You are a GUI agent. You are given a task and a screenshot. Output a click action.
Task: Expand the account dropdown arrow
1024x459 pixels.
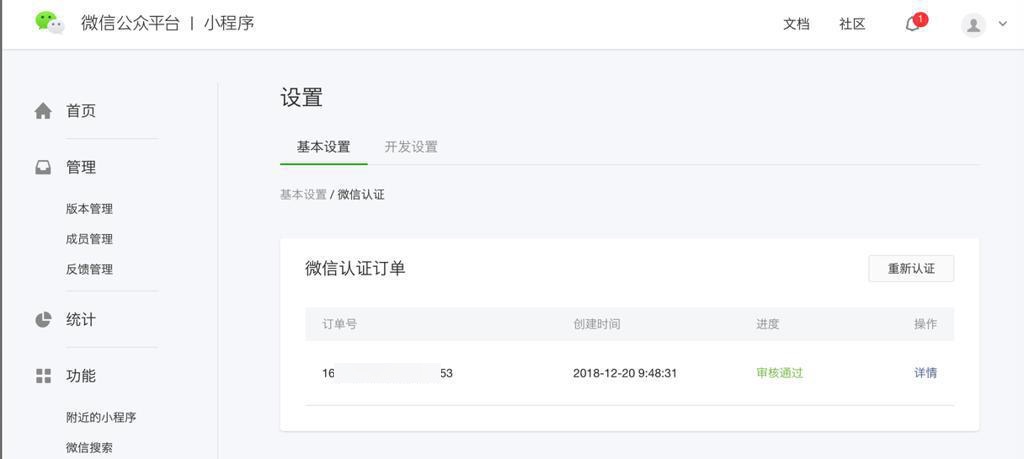(1003, 24)
